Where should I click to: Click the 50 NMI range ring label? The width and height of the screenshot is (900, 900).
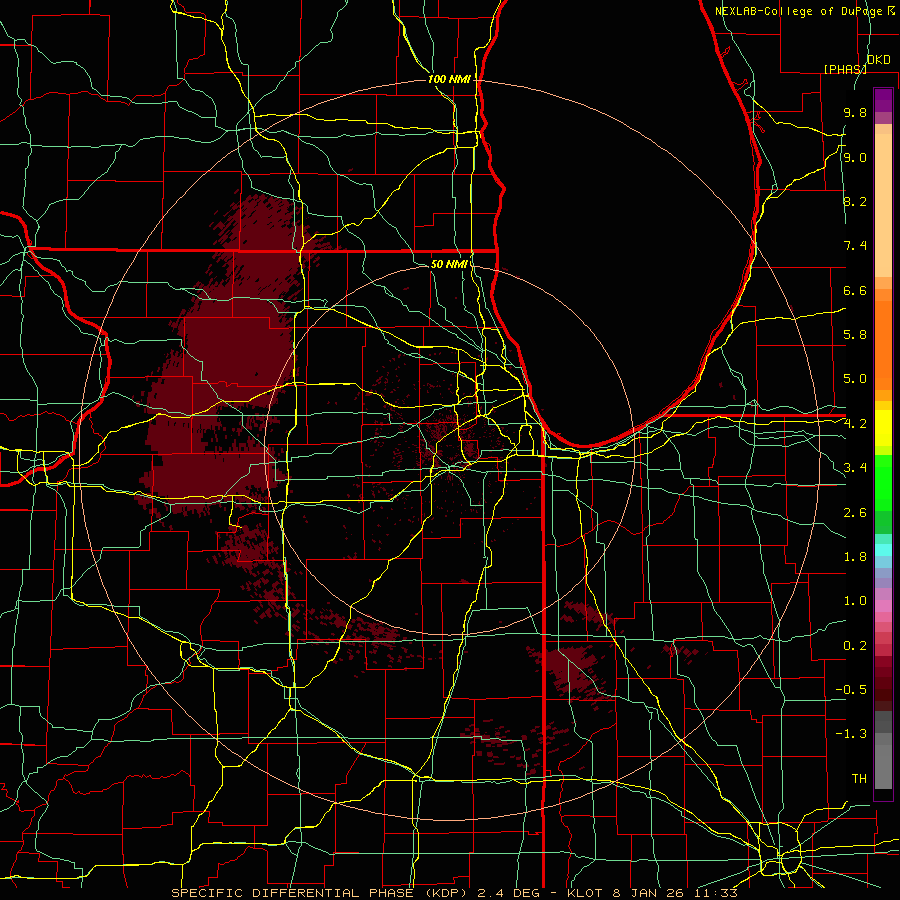click(449, 264)
